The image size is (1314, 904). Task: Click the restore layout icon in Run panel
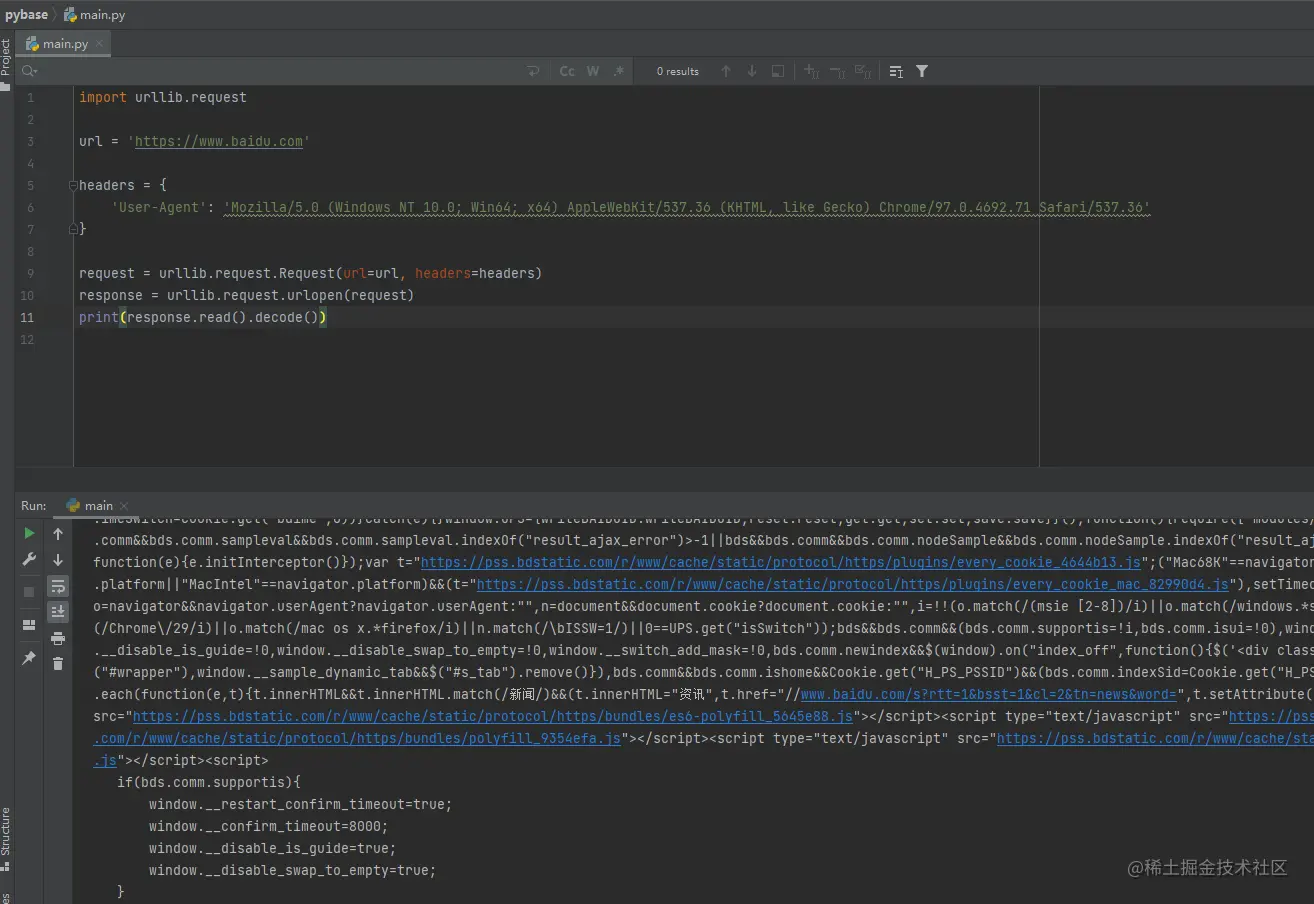[29, 625]
